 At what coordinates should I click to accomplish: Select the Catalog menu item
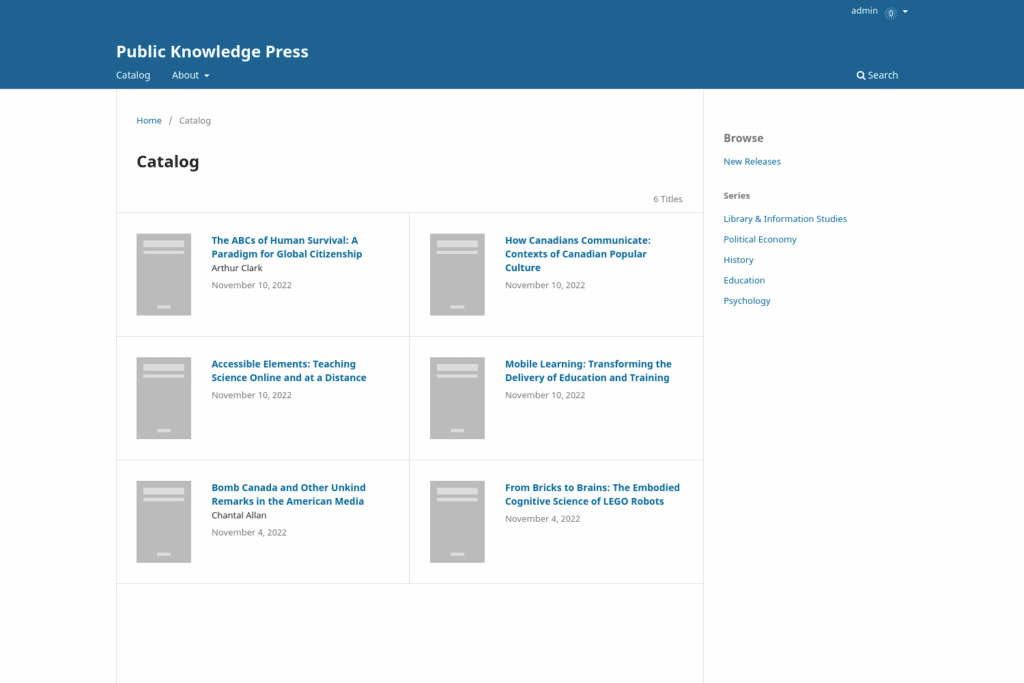coord(132,75)
